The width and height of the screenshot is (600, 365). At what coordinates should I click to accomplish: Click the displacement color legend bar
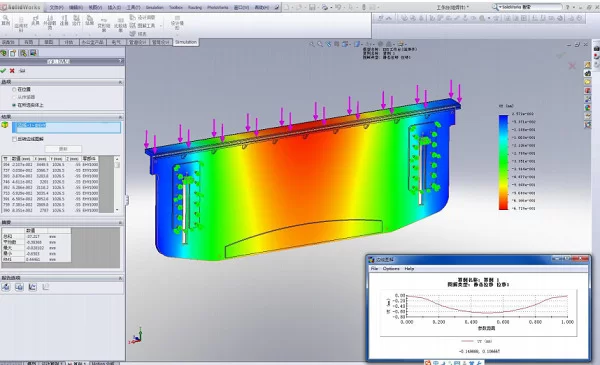pos(503,162)
